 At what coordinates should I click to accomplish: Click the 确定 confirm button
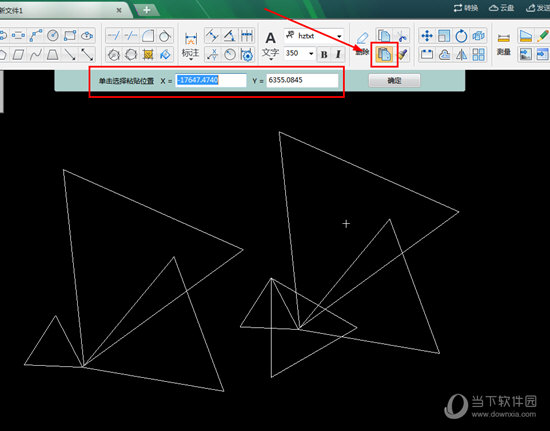(394, 81)
